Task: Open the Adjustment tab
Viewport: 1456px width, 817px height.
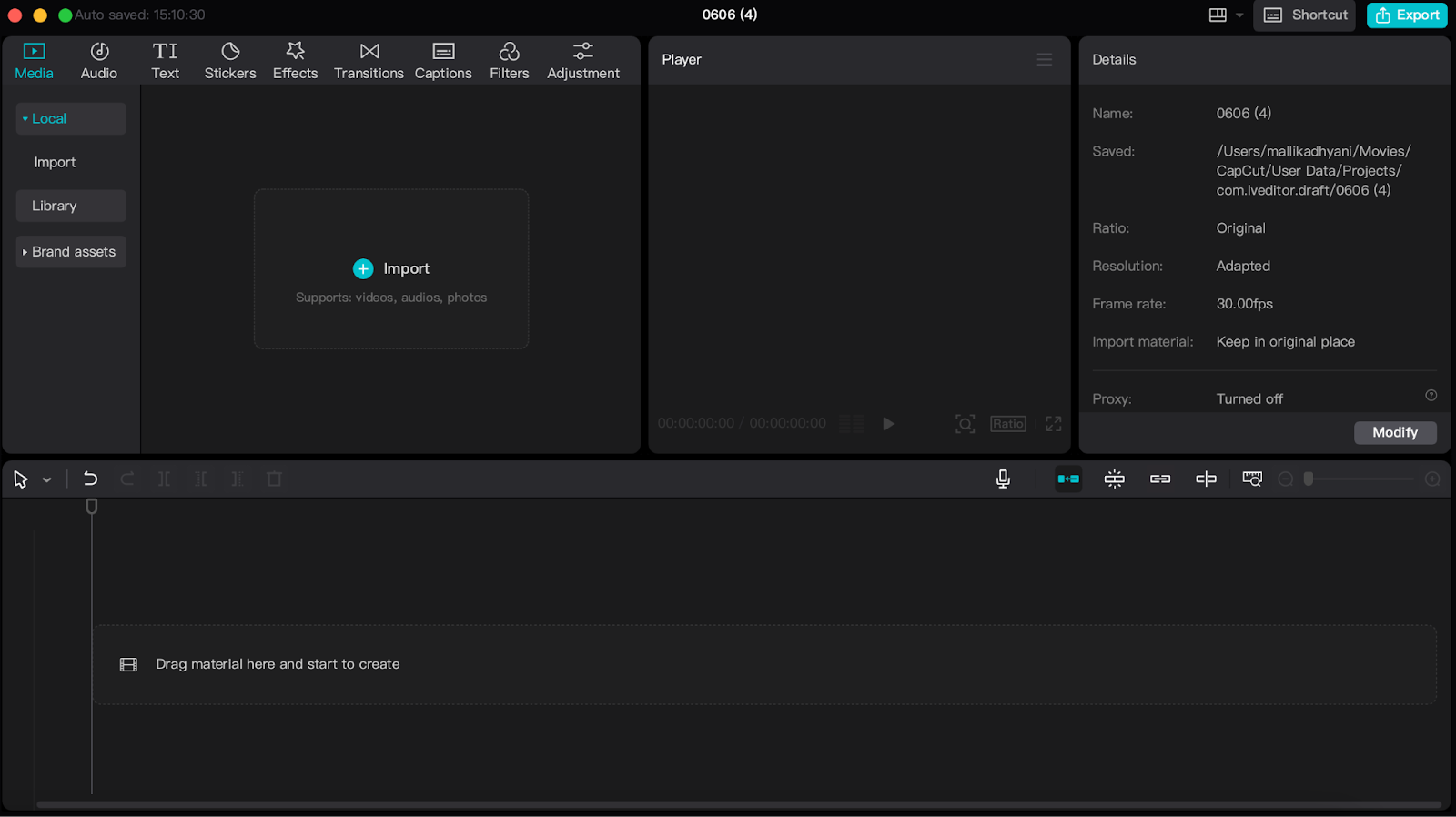Action: tap(583, 61)
